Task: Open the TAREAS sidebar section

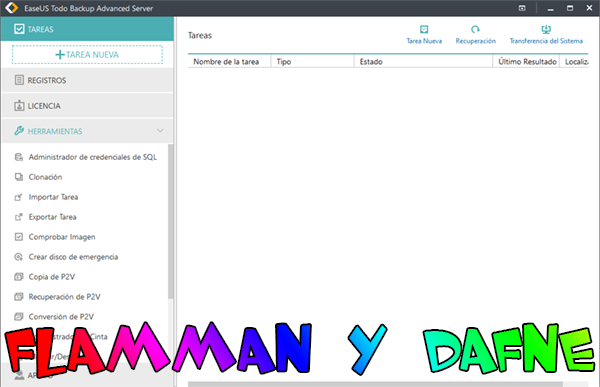Action: tap(87, 29)
